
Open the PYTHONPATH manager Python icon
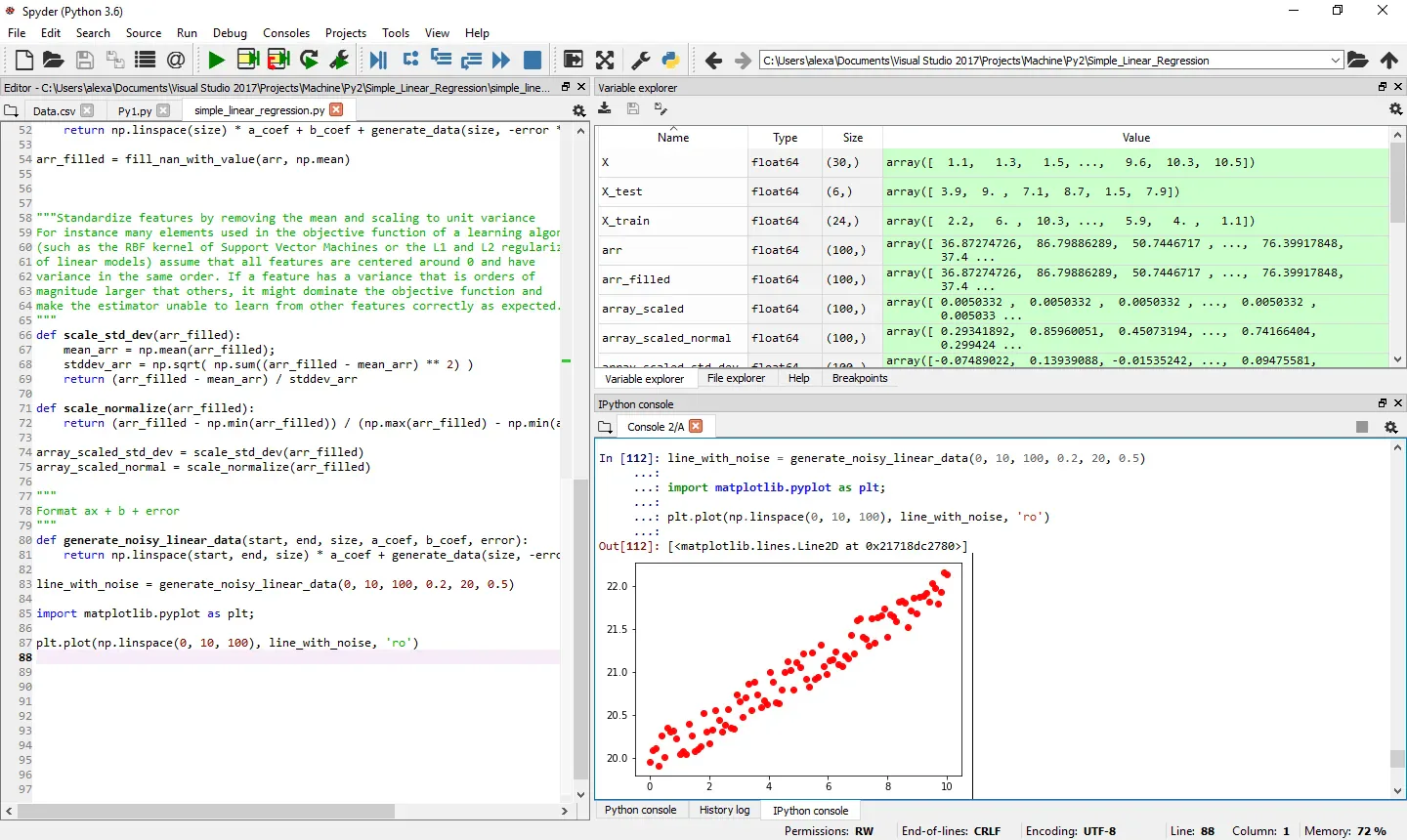(x=671, y=61)
